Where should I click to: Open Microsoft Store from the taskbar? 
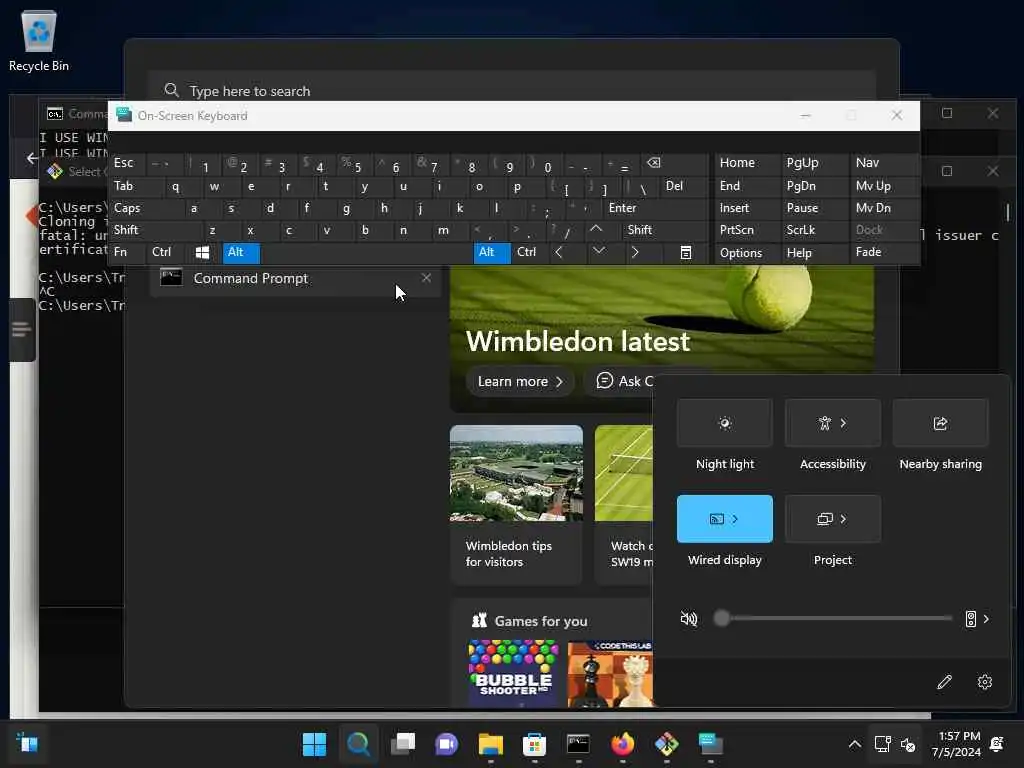534,744
